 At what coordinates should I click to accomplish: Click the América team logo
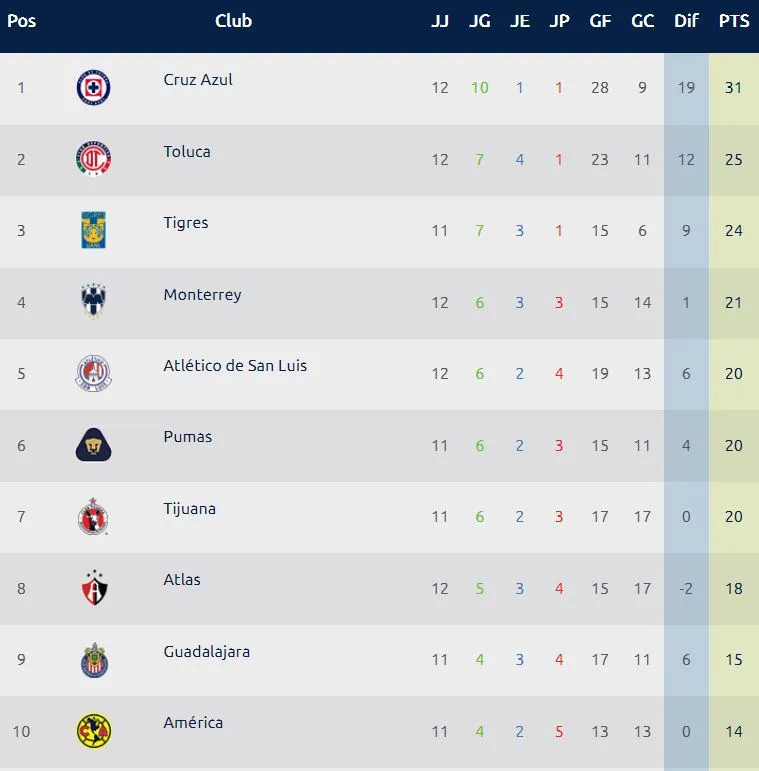tap(94, 731)
